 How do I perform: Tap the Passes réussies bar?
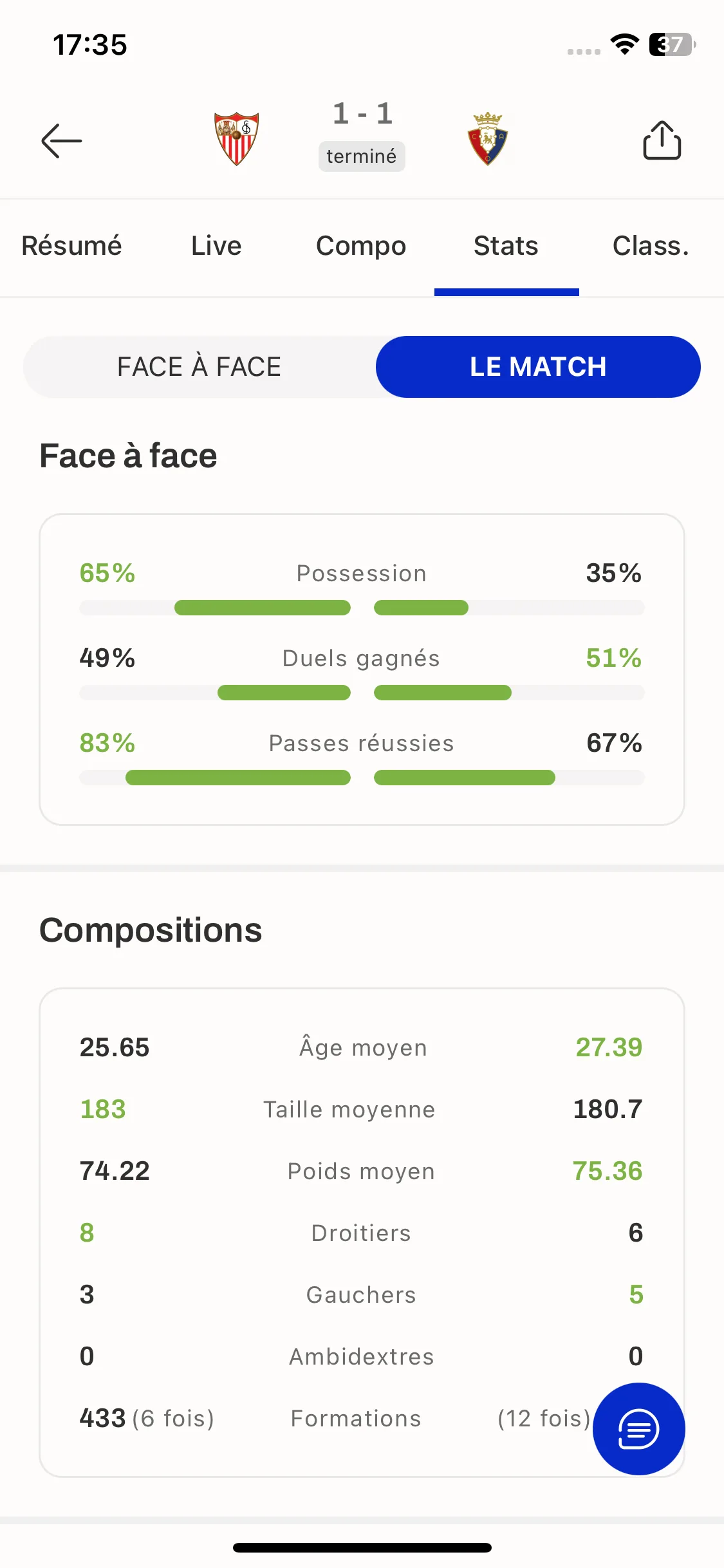(x=362, y=778)
